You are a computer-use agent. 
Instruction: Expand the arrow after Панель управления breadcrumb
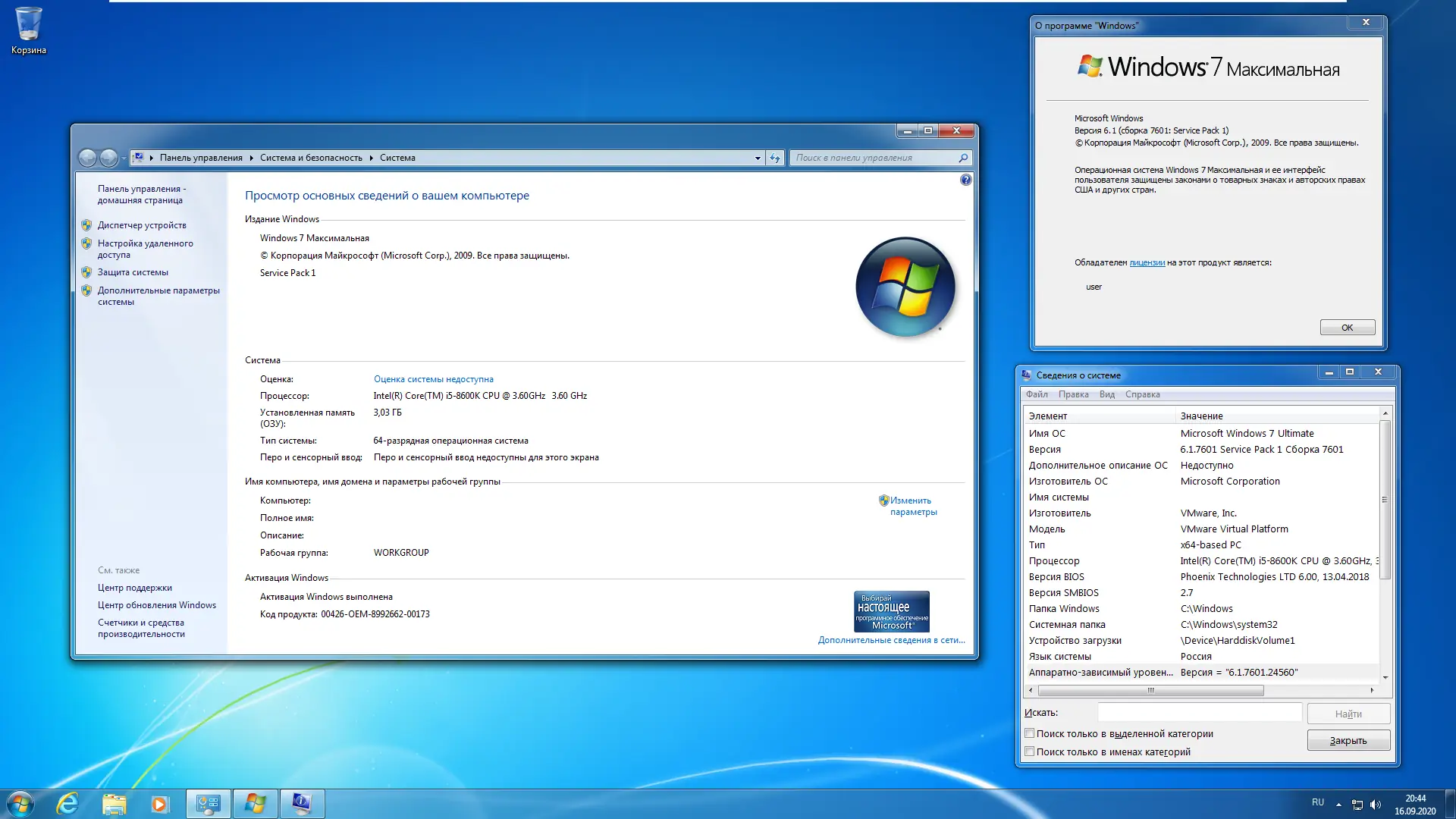pos(251,158)
